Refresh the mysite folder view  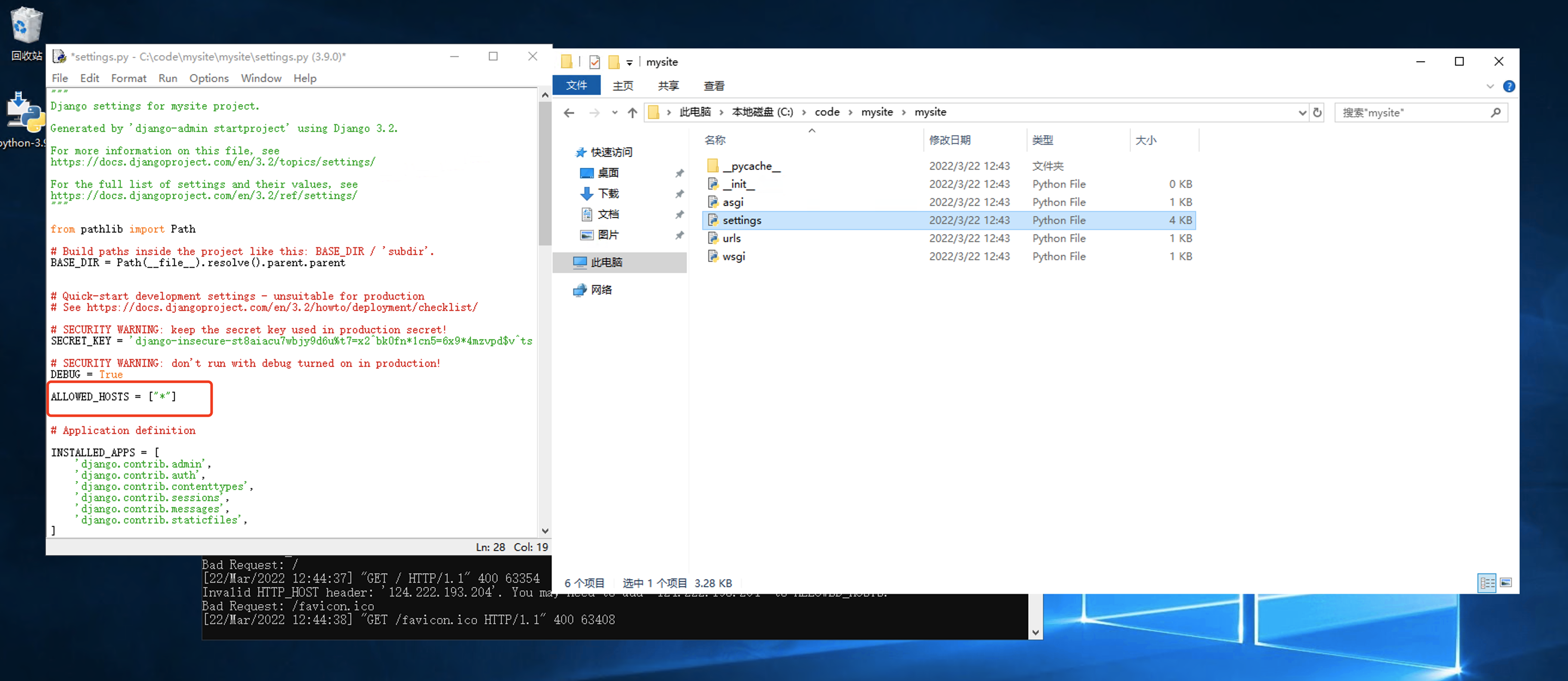(1317, 113)
